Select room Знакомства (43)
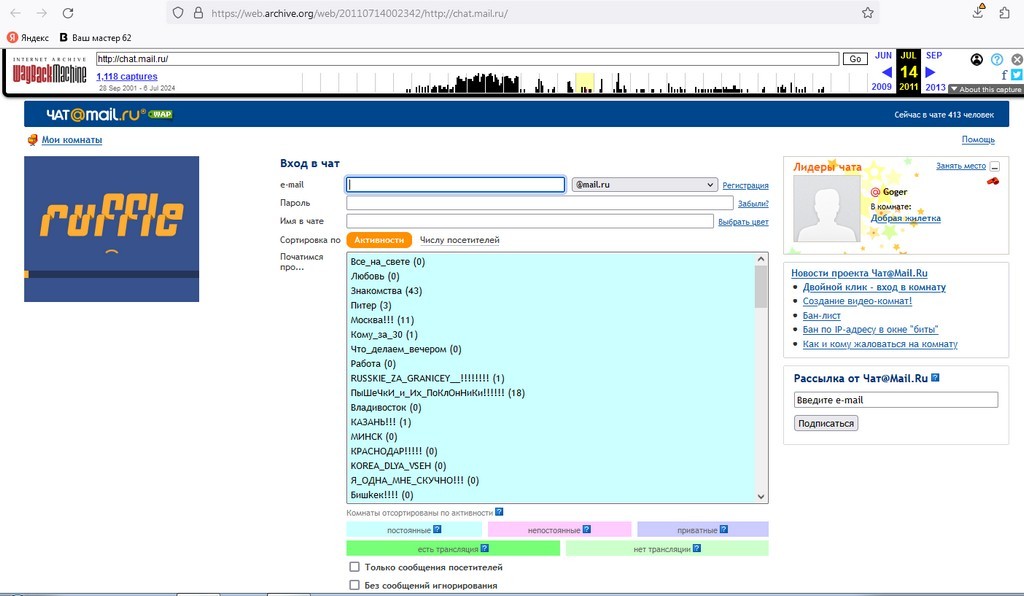Viewport: 1024px width, 596px height. tap(386, 290)
